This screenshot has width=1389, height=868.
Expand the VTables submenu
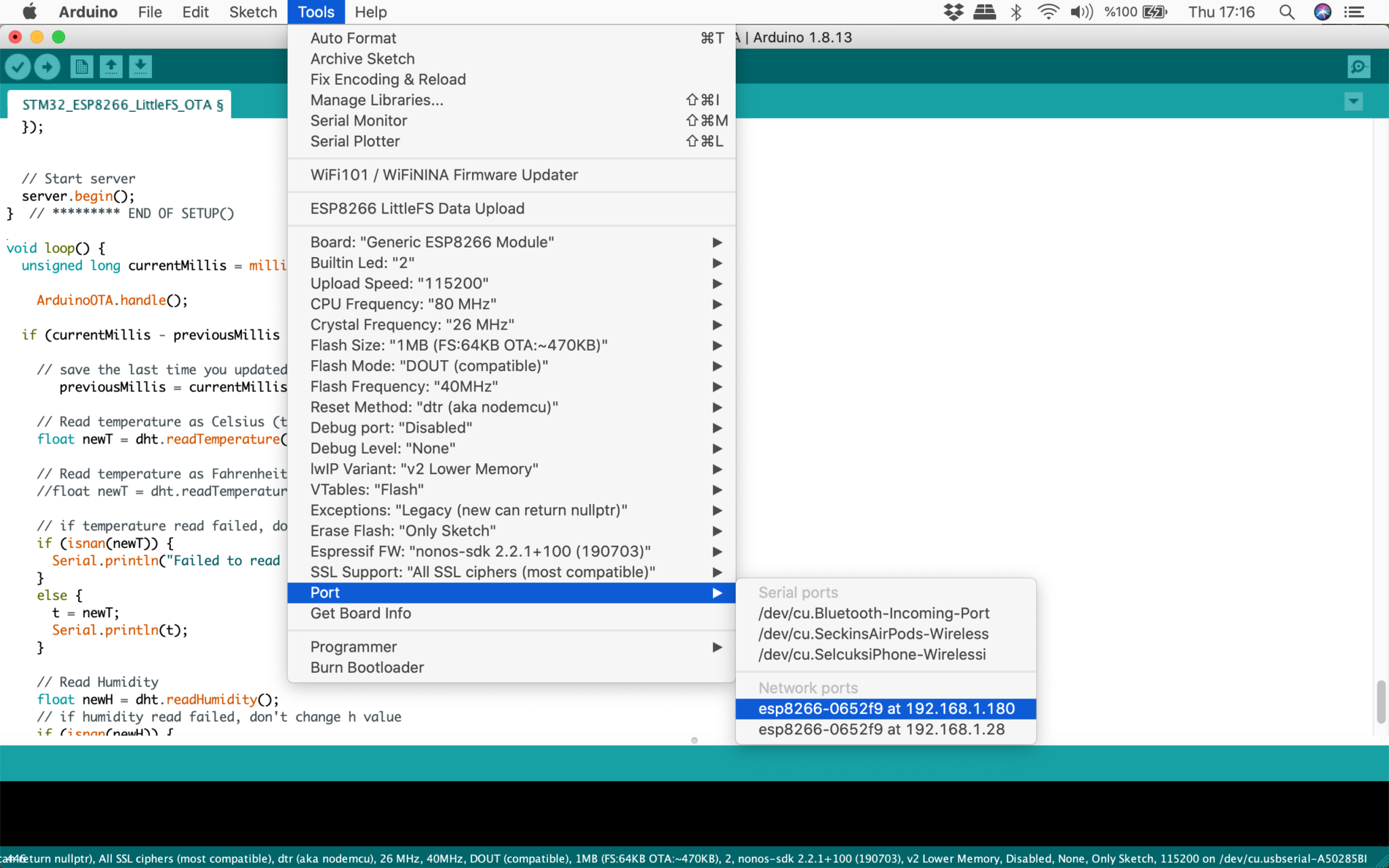(511, 490)
